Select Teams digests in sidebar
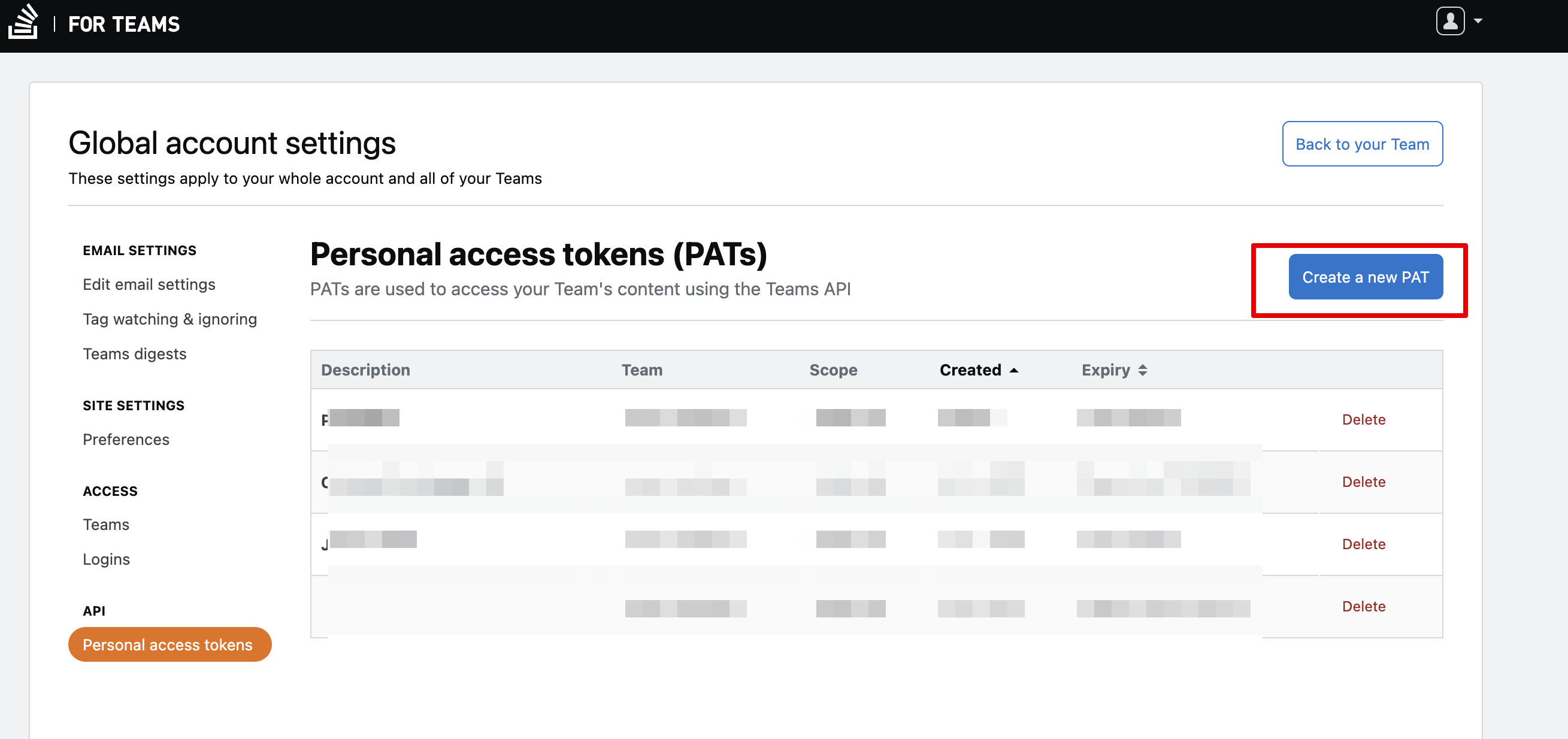 pos(135,354)
